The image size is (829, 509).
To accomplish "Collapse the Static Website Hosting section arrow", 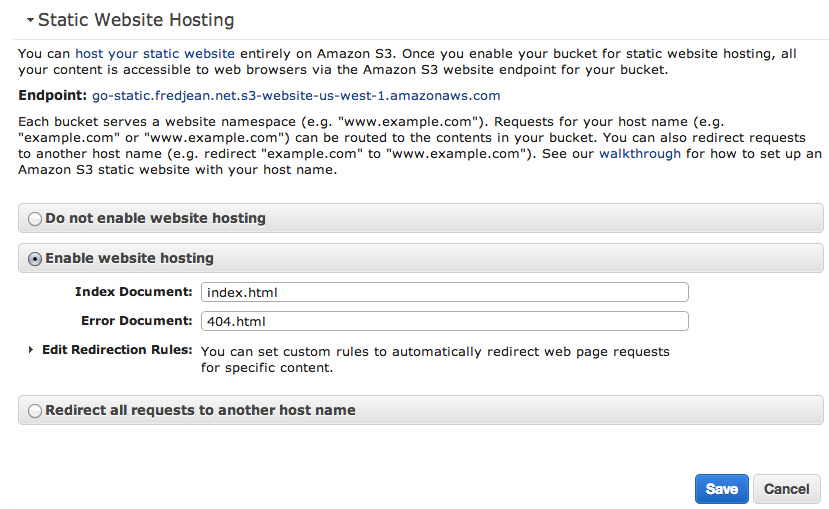I will (30, 20).
